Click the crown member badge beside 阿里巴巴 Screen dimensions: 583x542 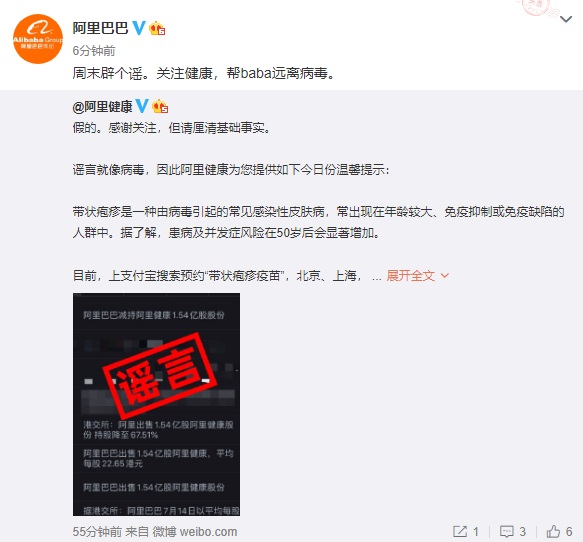157,28
